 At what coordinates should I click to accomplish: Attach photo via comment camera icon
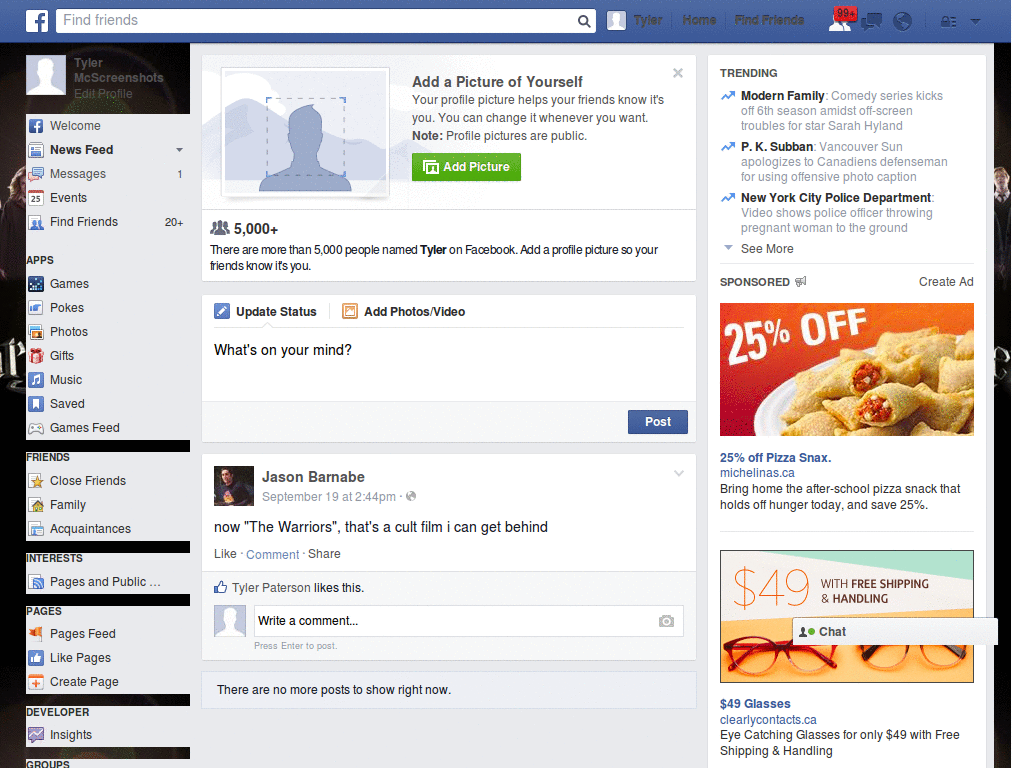pos(666,621)
